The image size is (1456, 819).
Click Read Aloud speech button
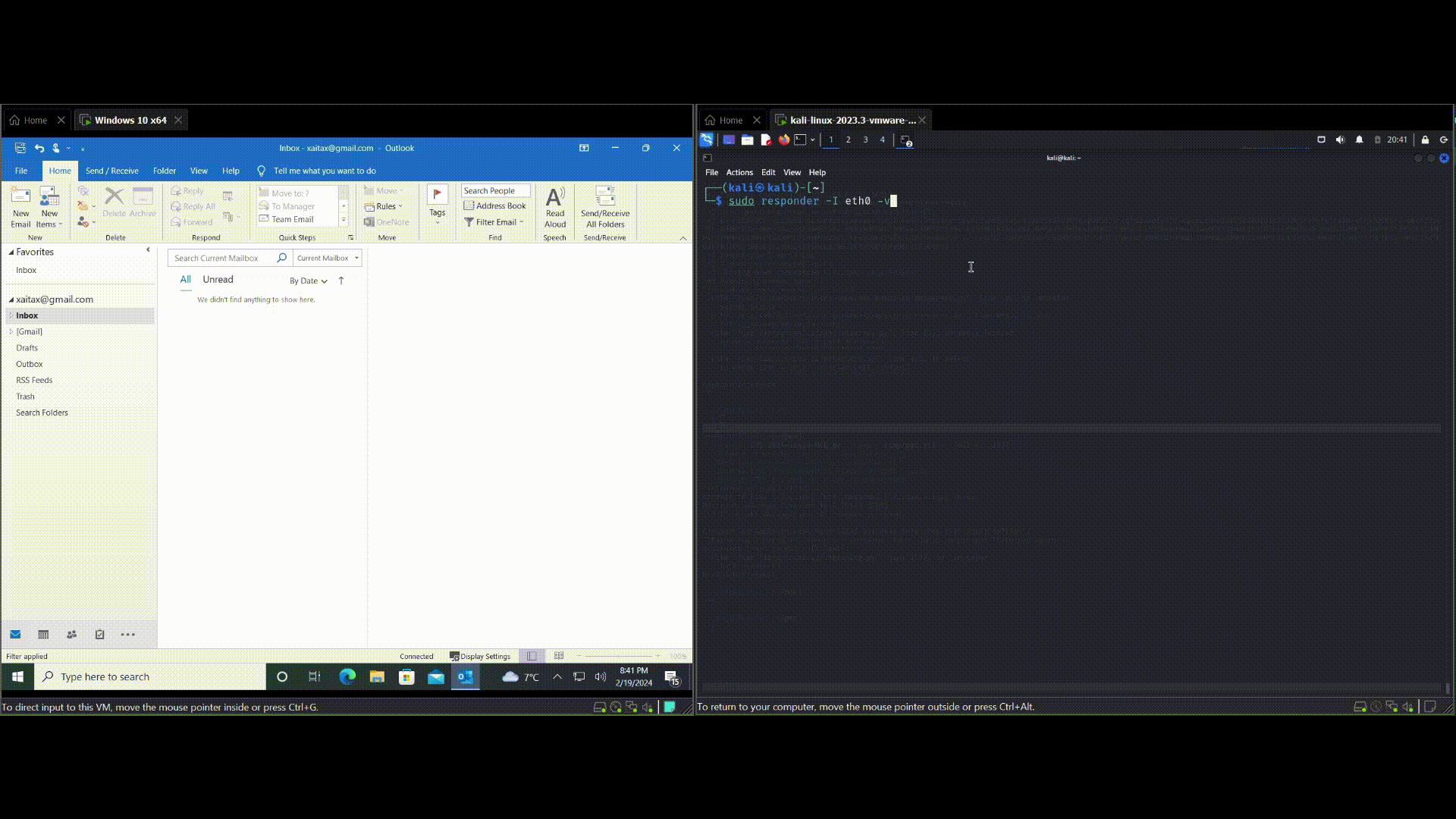[555, 207]
